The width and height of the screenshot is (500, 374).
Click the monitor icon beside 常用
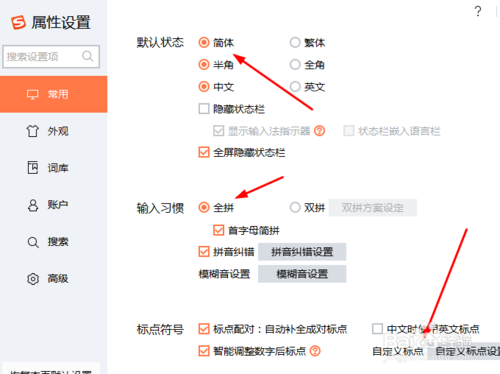point(33,94)
